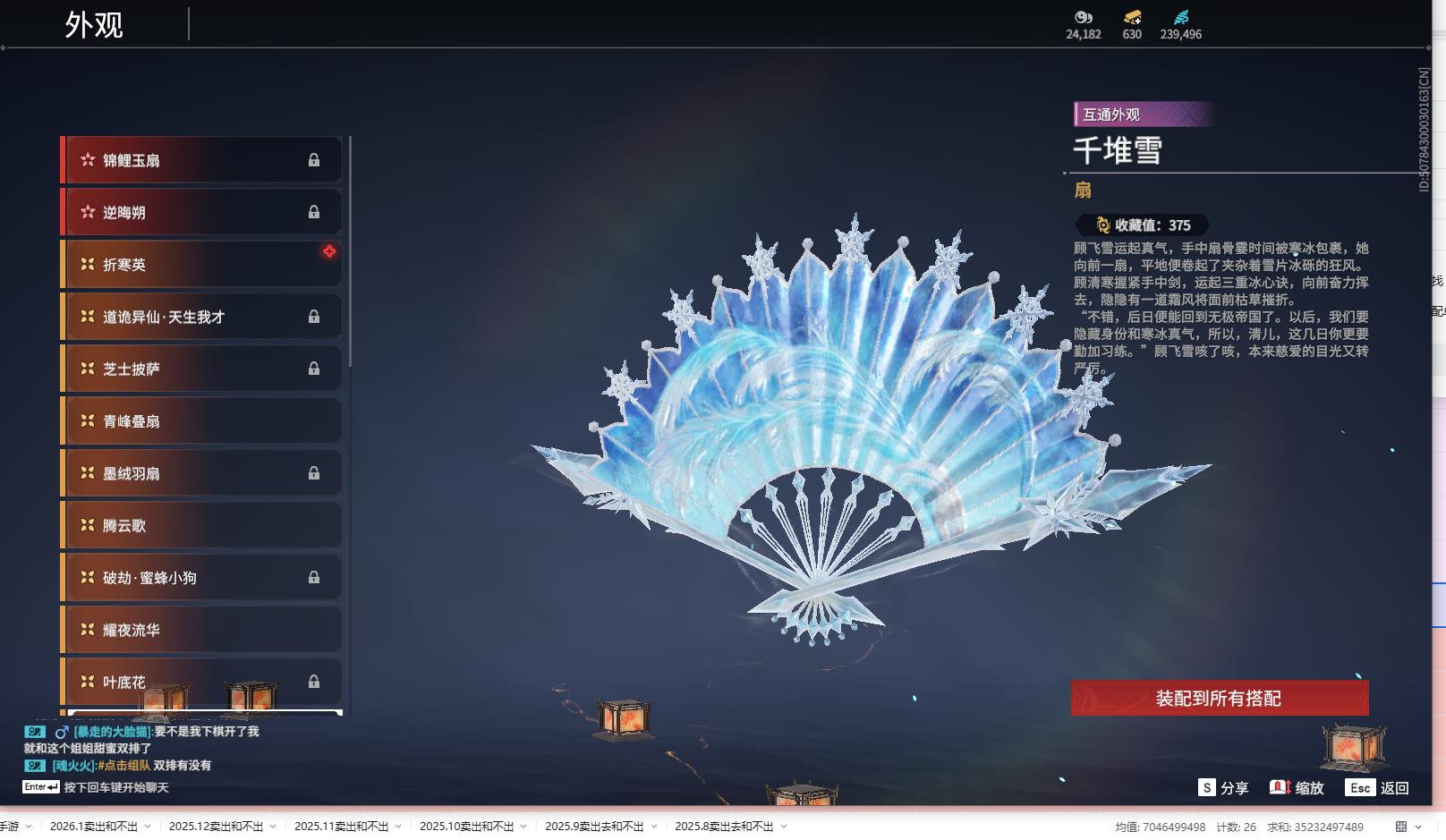Click the teal feather currency icon
The width and height of the screenshot is (1446, 840).
click(x=1181, y=17)
